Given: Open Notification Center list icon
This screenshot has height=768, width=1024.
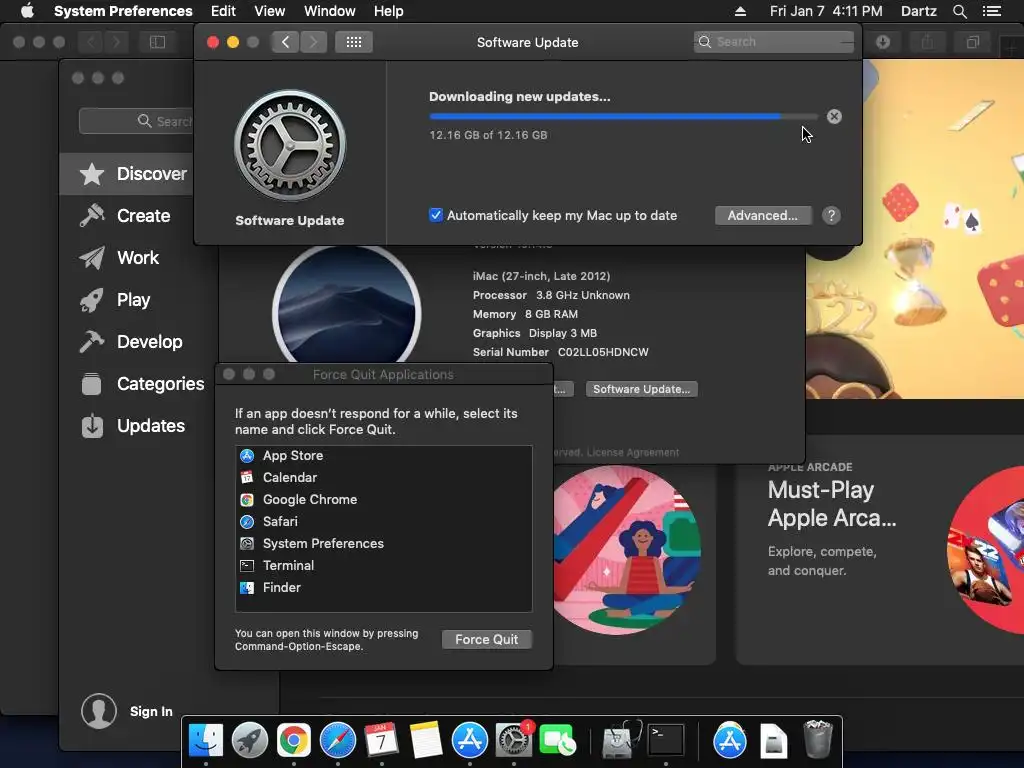Looking at the screenshot, I should 991,11.
